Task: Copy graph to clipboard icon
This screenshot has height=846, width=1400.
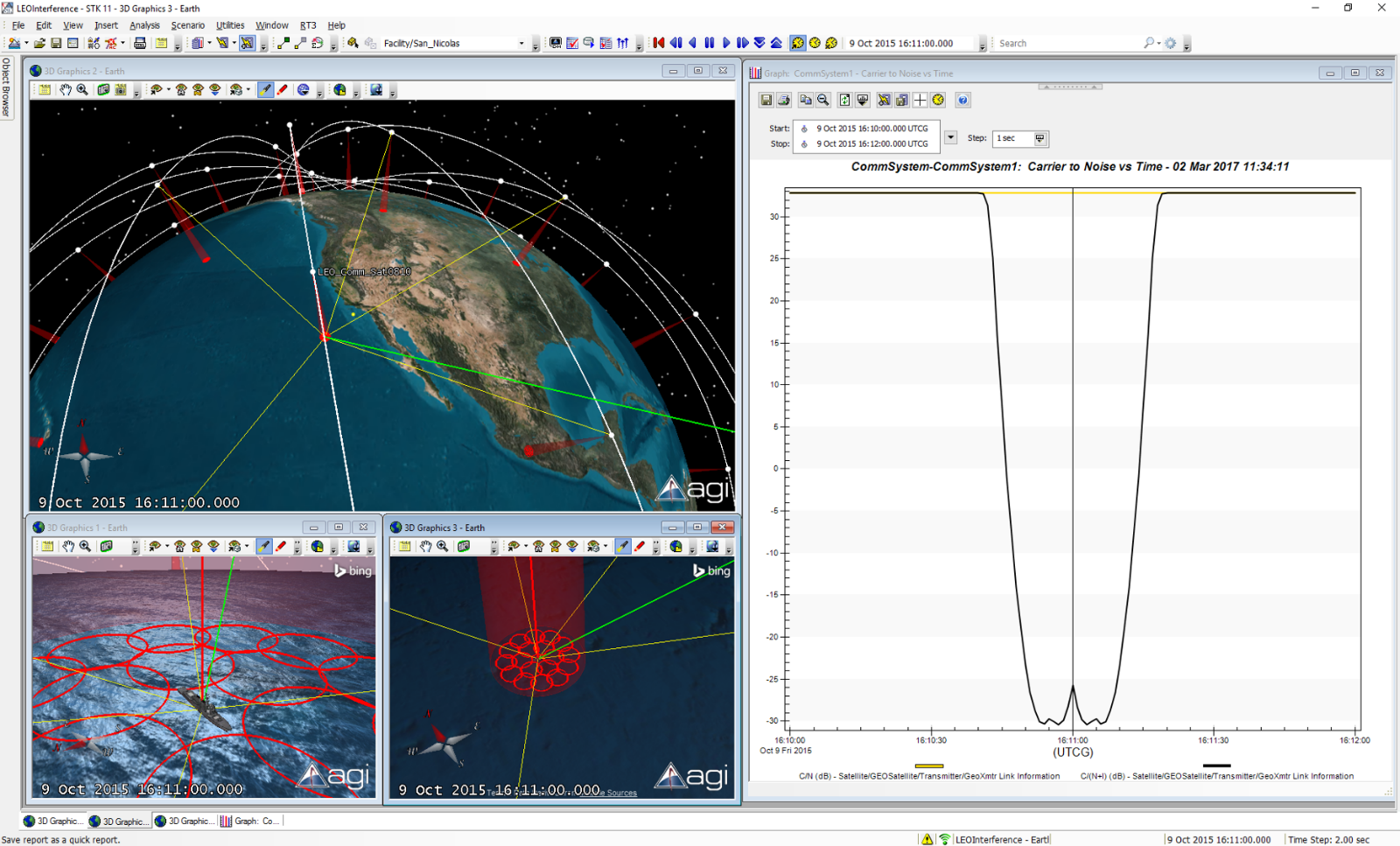Action: 806,101
